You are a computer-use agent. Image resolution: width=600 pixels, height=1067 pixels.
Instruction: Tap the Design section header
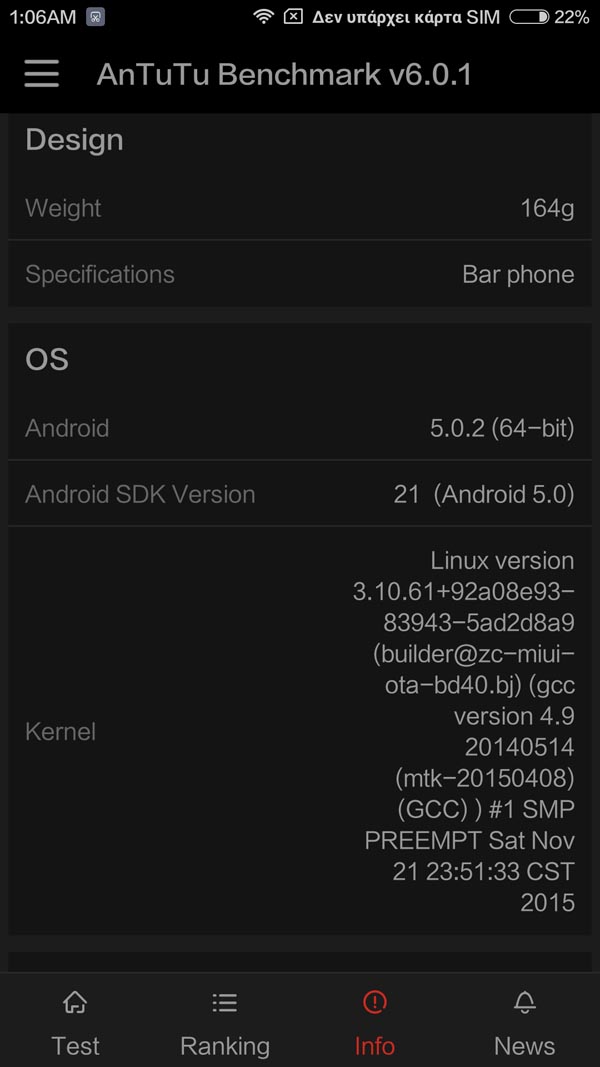pyautogui.click(x=74, y=141)
